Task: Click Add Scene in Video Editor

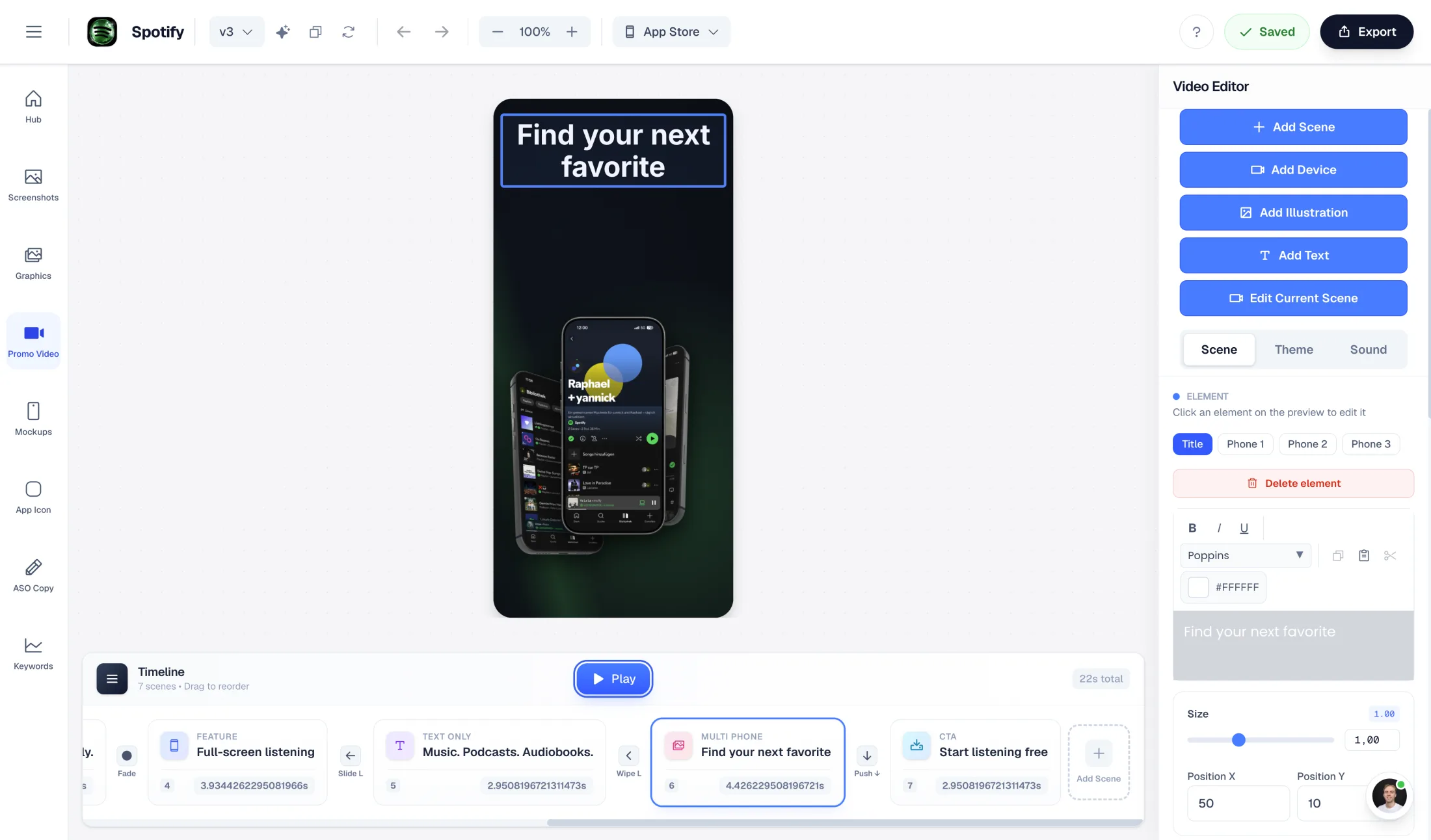Action: coord(1293,127)
